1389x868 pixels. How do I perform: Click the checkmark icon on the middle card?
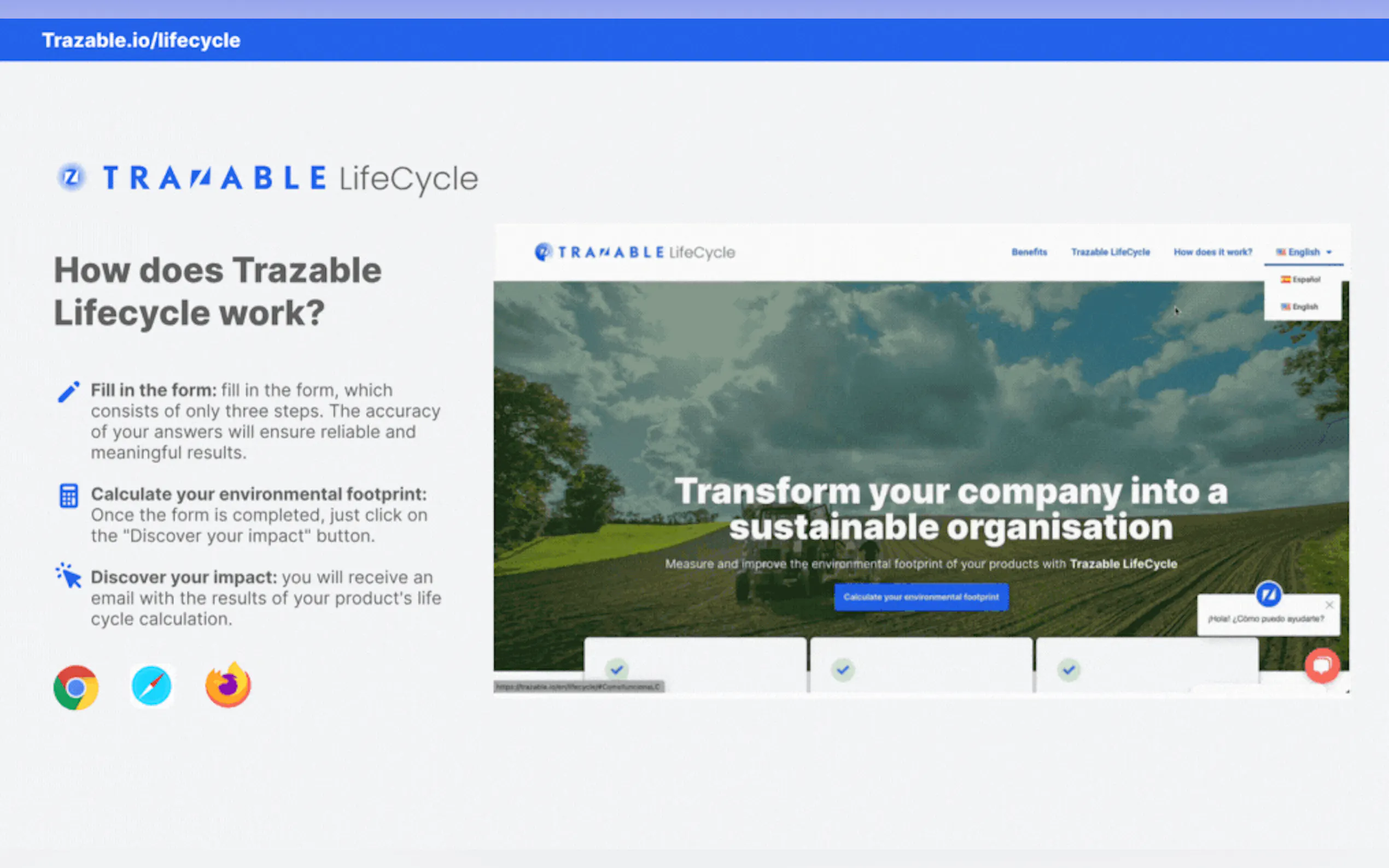(x=843, y=670)
